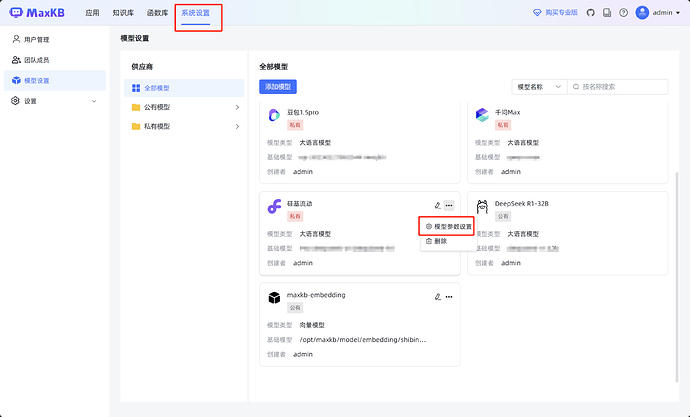Click the 硅基流动 card more options icon
Screen dimensions: 690x417
(x=449, y=205)
